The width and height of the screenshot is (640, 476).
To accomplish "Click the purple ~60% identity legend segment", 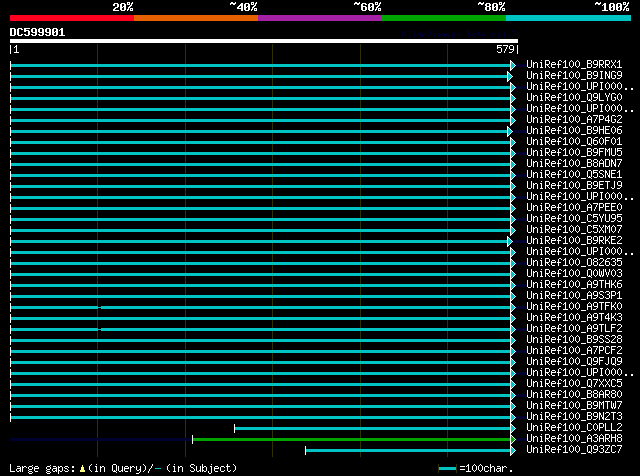I will (x=320, y=18).
